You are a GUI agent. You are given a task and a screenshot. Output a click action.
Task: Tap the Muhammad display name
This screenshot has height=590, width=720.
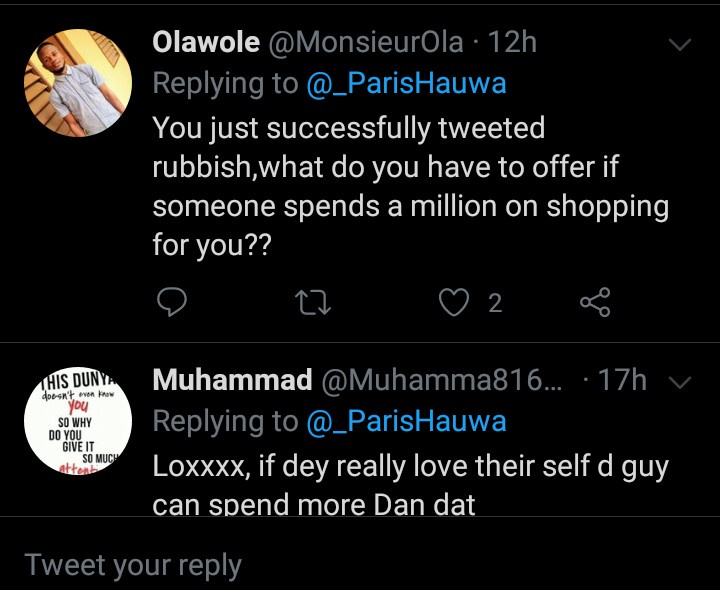click(x=228, y=380)
